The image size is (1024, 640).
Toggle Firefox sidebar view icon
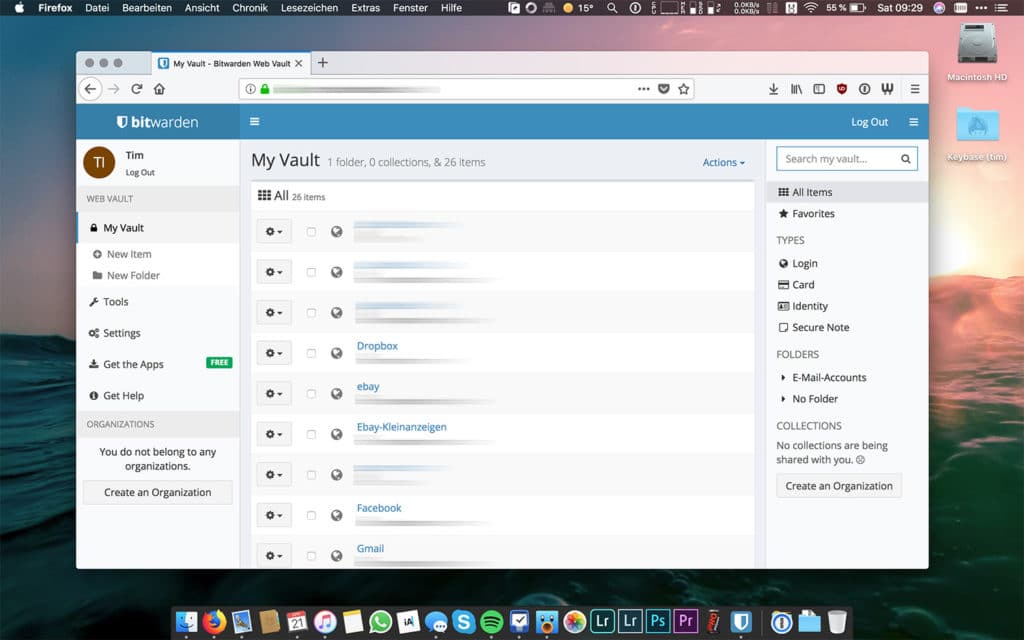[819, 89]
